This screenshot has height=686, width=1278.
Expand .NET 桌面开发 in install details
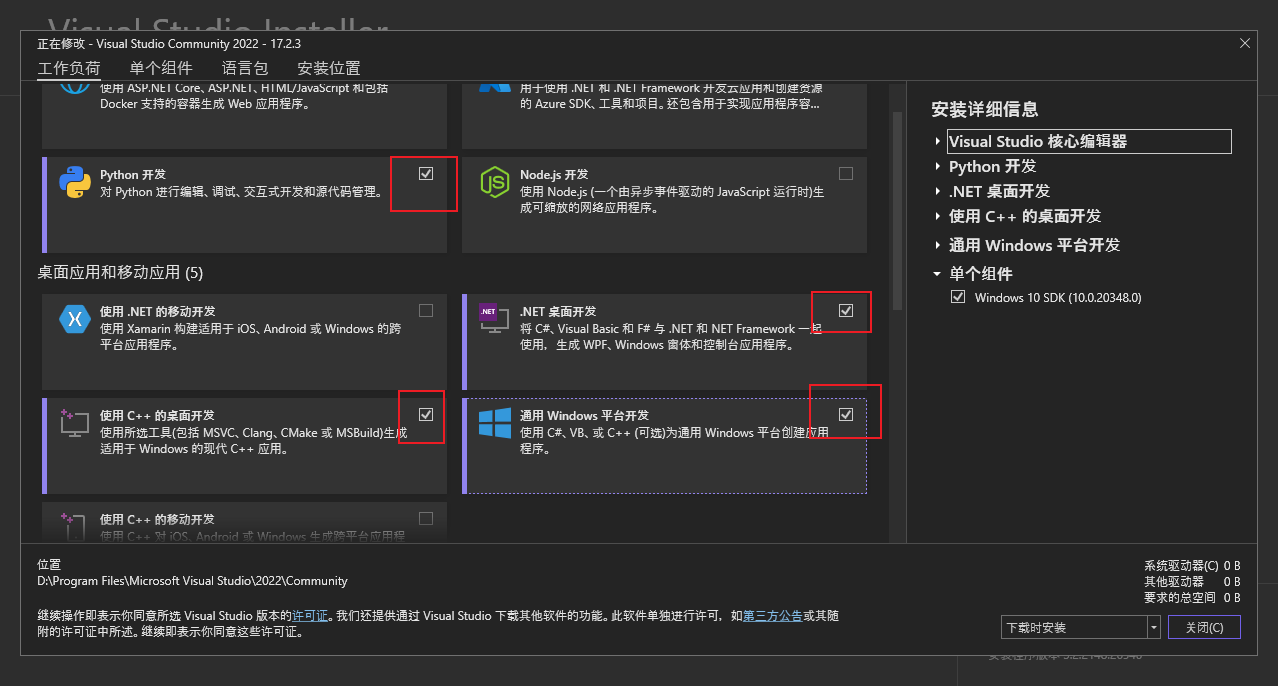(938, 191)
